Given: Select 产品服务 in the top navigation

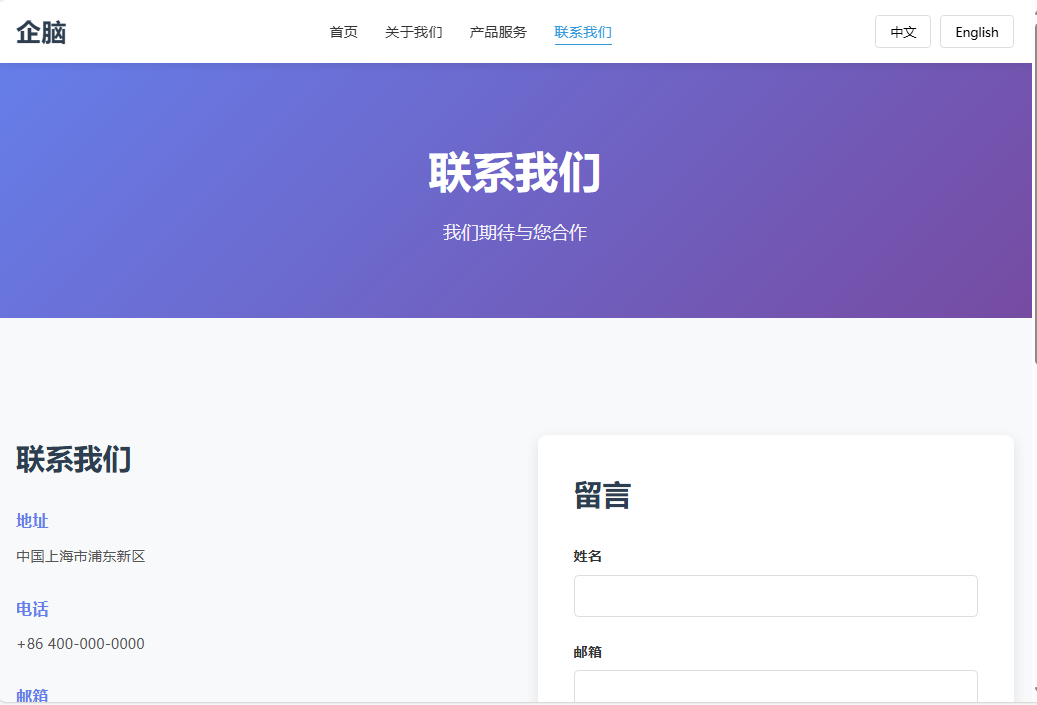Looking at the screenshot, I should pos(498,32).
